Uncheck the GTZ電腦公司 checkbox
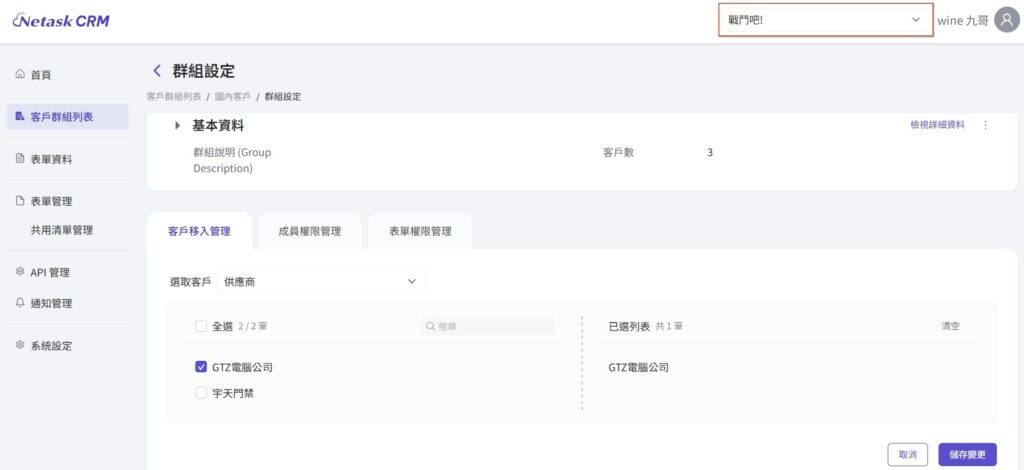 point(202,367)
